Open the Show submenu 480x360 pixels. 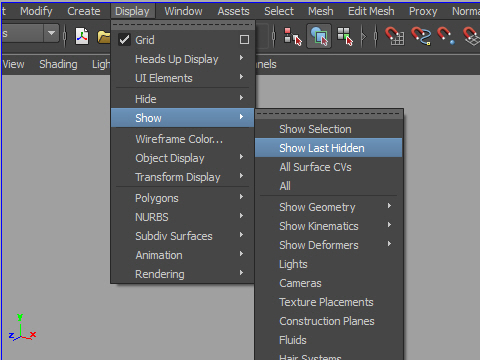click(x=182, y=118)
